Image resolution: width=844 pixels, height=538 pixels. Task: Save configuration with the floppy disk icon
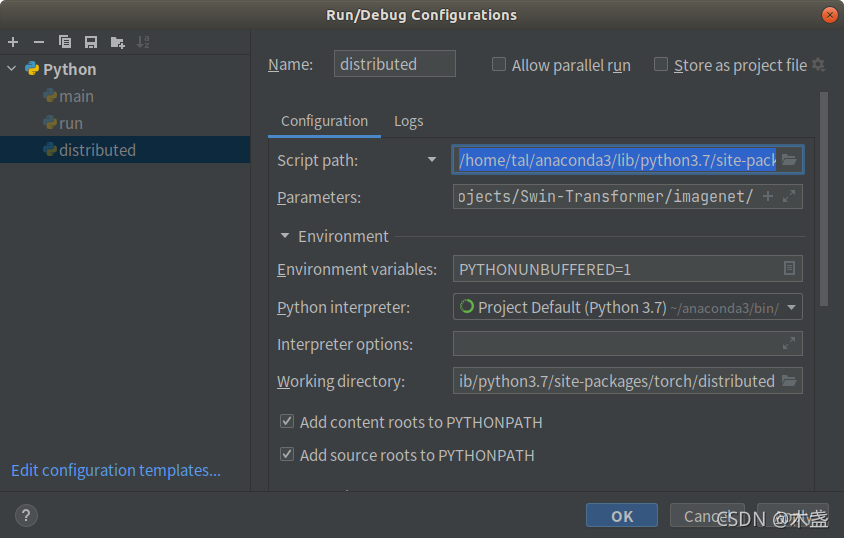[x=90, y=42]
